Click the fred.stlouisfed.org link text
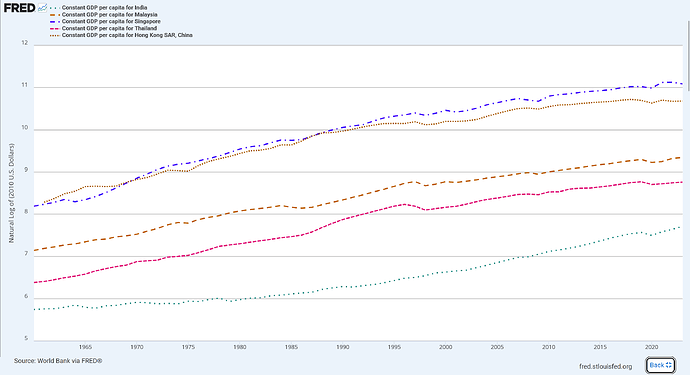Image resolution: width=690 pixels, height=375 pixels. click(x=606, y=367)
